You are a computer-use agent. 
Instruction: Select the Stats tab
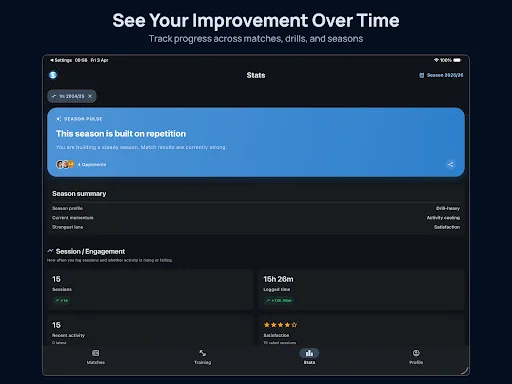coord(309,357)
